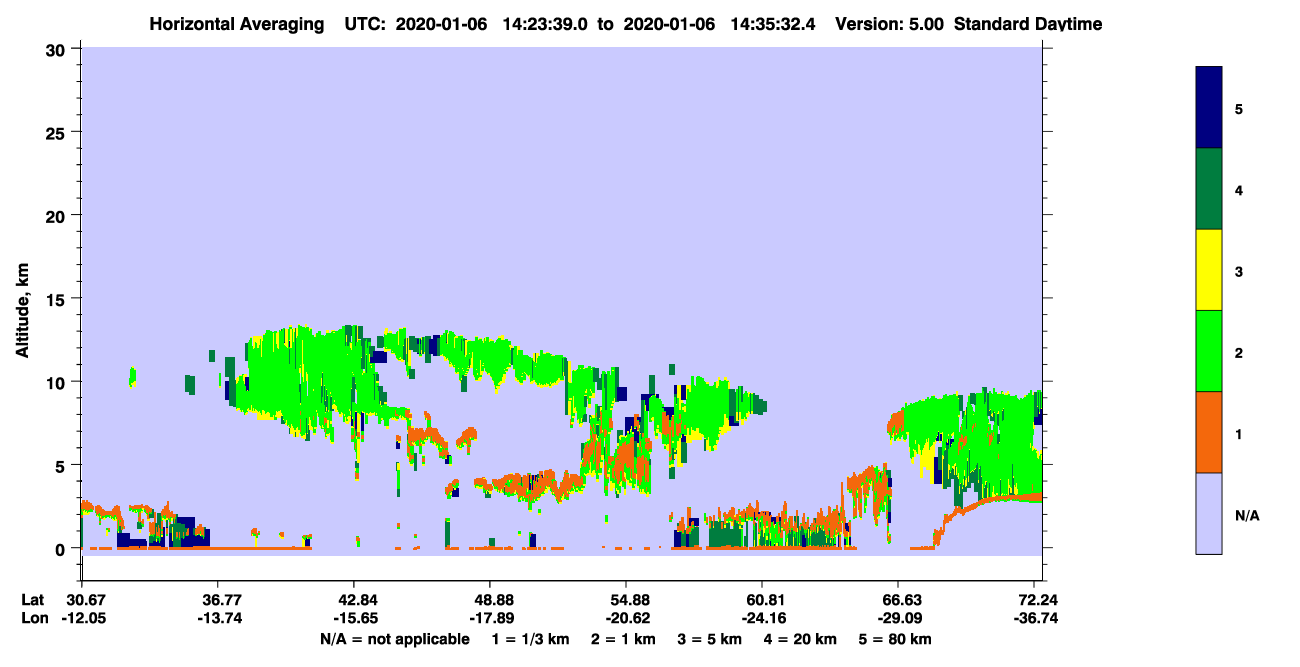The height and width of the screenshot is (667, 1300).
Task: Click the 'Standard Daytime' label
Action: point(1028,23)
